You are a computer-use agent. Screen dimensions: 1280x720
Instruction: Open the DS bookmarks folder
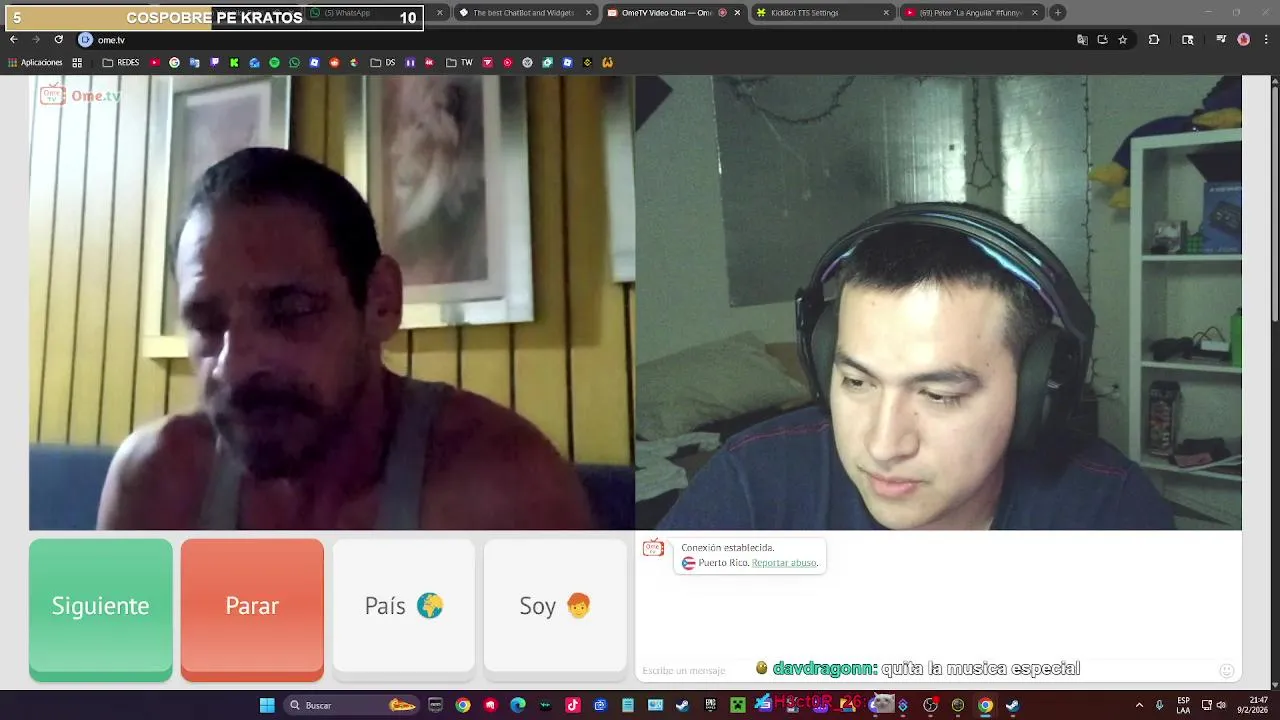[383, 62]
